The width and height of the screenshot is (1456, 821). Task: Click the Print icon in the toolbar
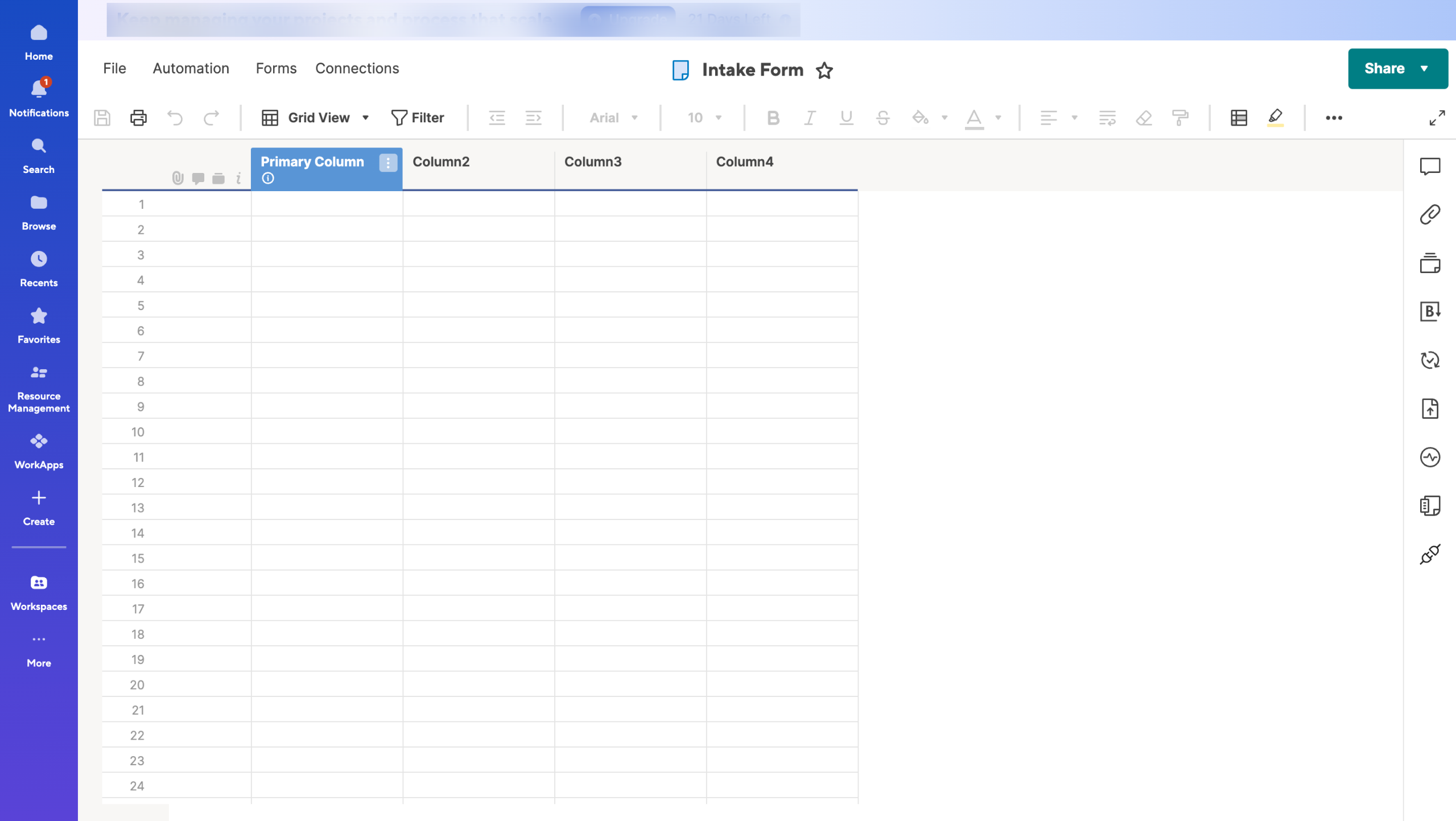(138, 118)
